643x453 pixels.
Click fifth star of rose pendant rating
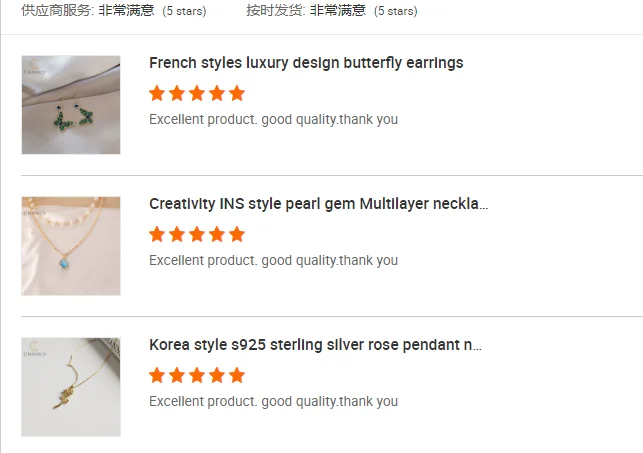[x=237, y=376]
